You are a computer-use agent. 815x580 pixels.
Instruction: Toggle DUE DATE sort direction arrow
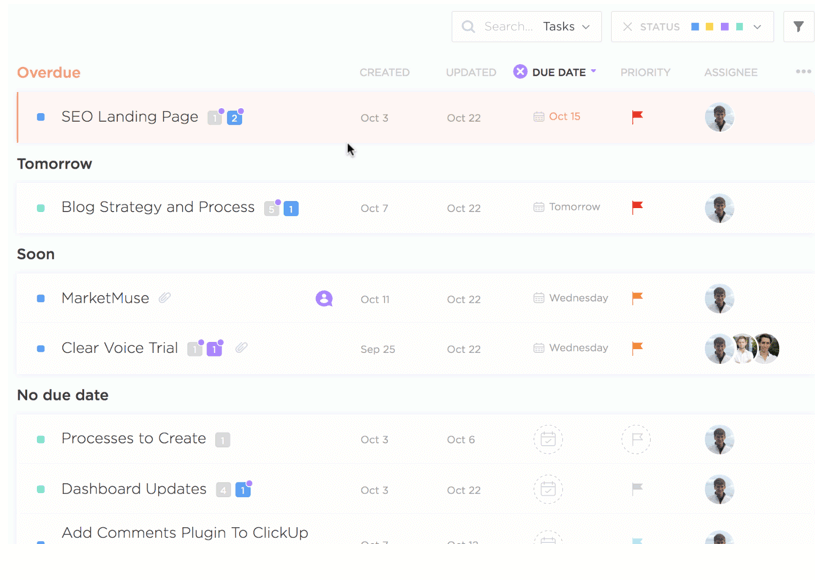coord(594,71)
